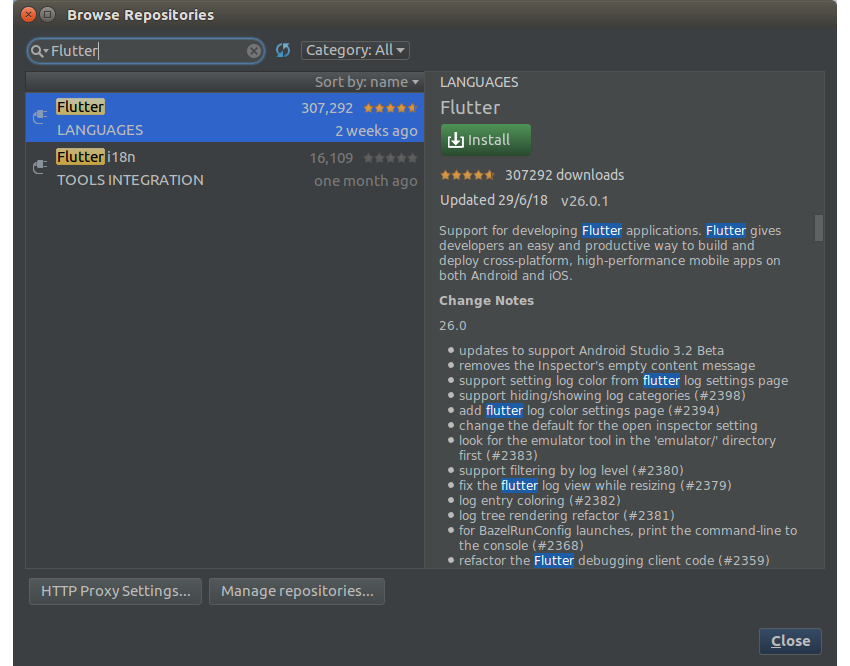Click the grey minimize button in title bar
850x666 pixels.
tap(48, 15)
